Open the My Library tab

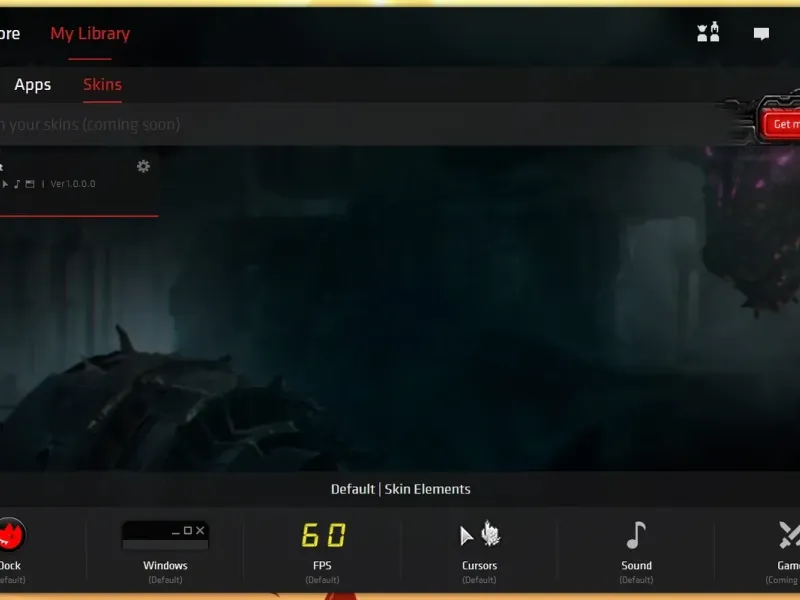coord(90,34)
